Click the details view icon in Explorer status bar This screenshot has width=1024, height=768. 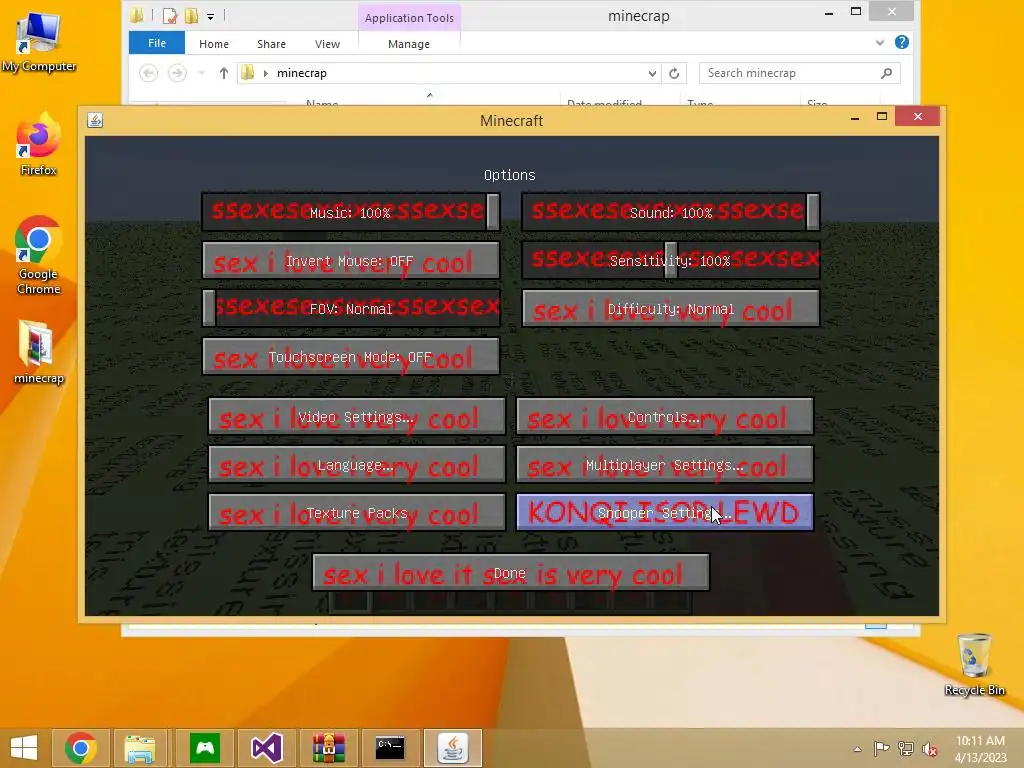[x=876, y=626]
